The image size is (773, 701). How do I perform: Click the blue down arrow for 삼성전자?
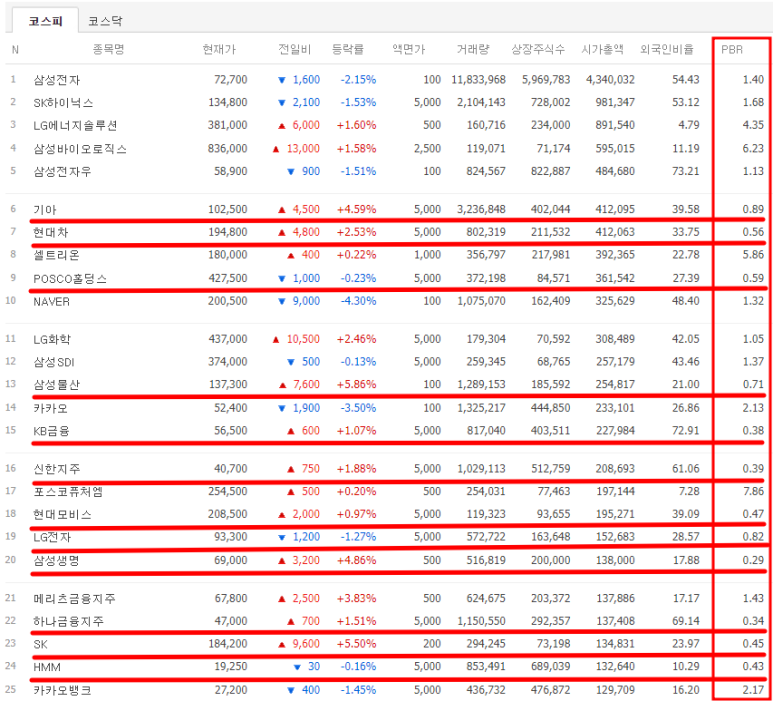click(x=282, y=80)
